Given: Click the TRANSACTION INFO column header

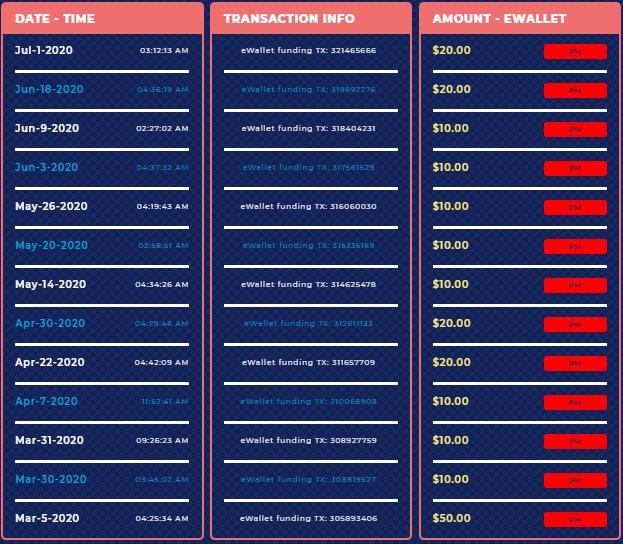Looking at the screenshot, I should (275, 19).
